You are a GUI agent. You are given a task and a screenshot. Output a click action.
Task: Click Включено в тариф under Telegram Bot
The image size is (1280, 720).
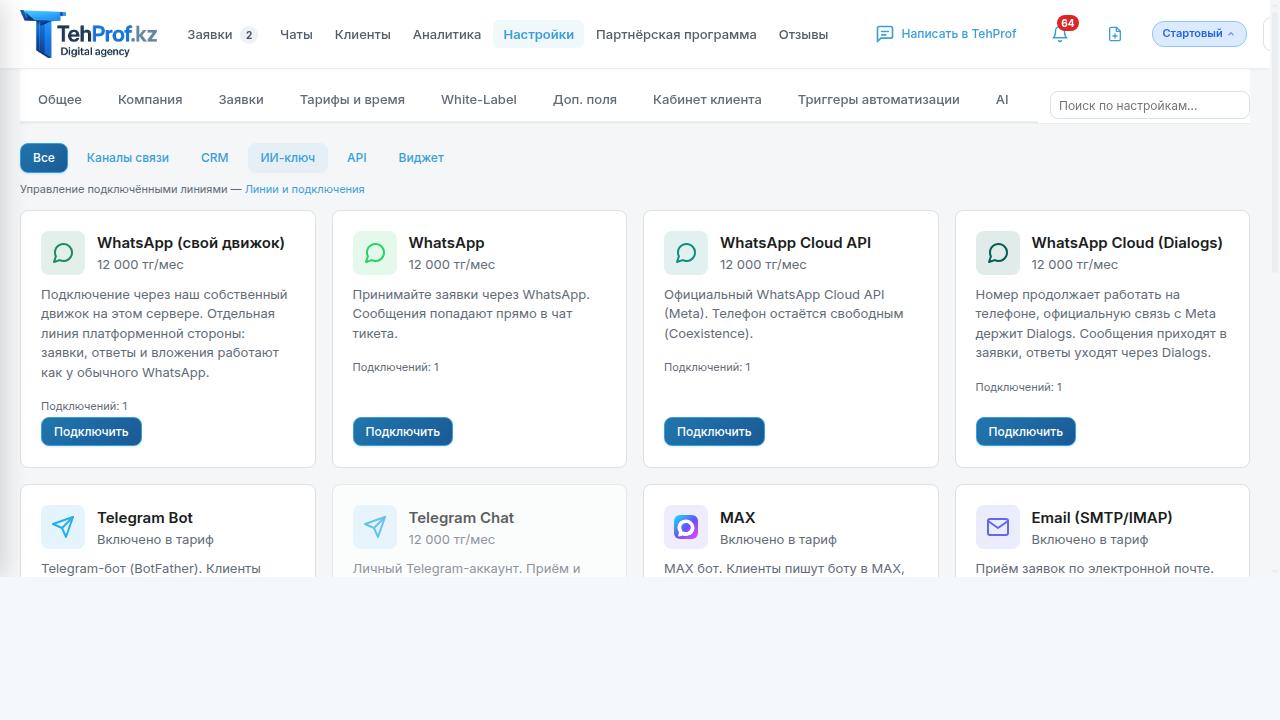click(155, 540)
